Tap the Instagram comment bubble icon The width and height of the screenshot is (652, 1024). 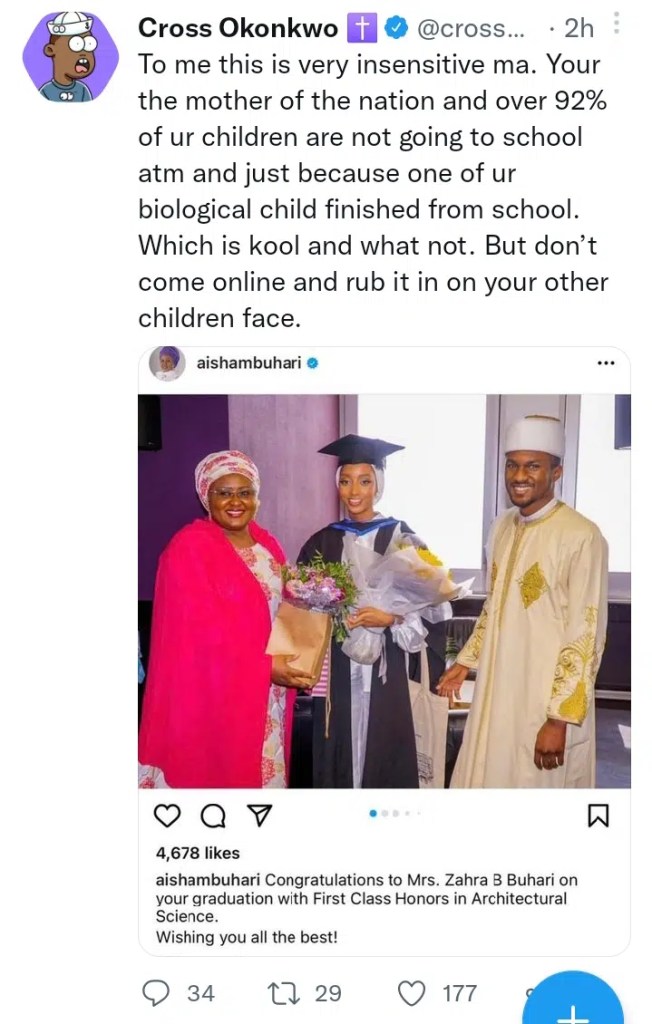pos(213,817)
